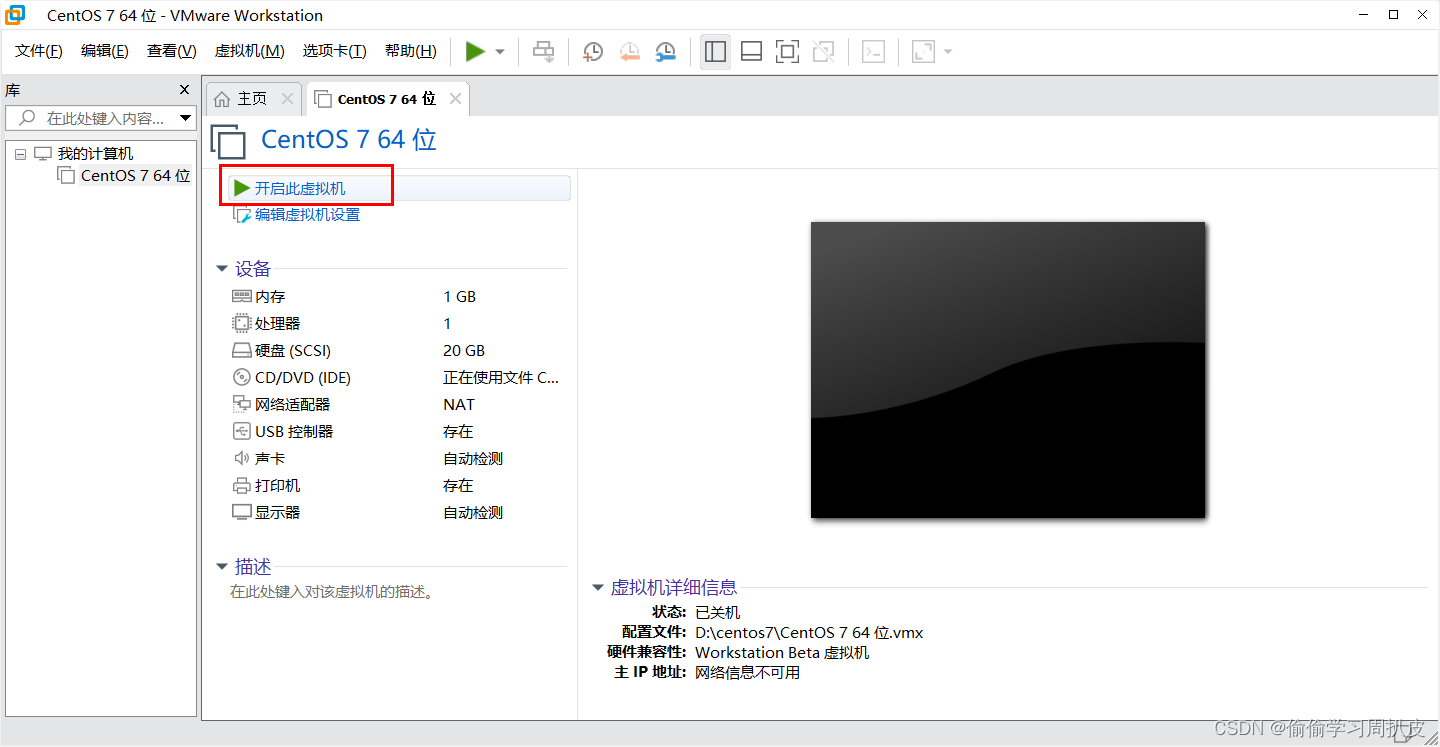Click the green power-on toolbar icon
The width and height of the screenshot is (1440, 747).
[x=475, y=51]
